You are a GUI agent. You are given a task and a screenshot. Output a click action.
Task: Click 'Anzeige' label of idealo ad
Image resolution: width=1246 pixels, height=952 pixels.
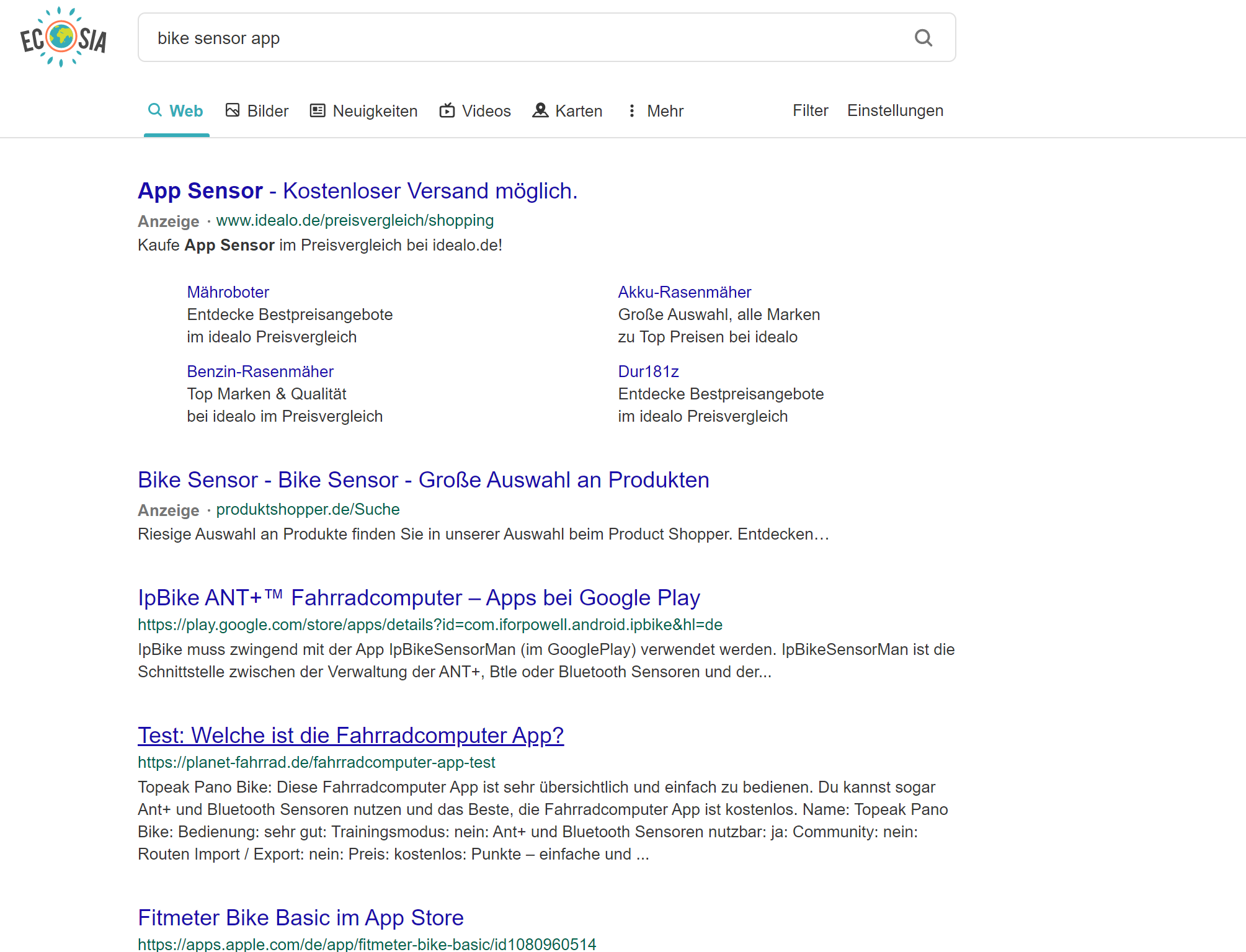click(168, 221)
